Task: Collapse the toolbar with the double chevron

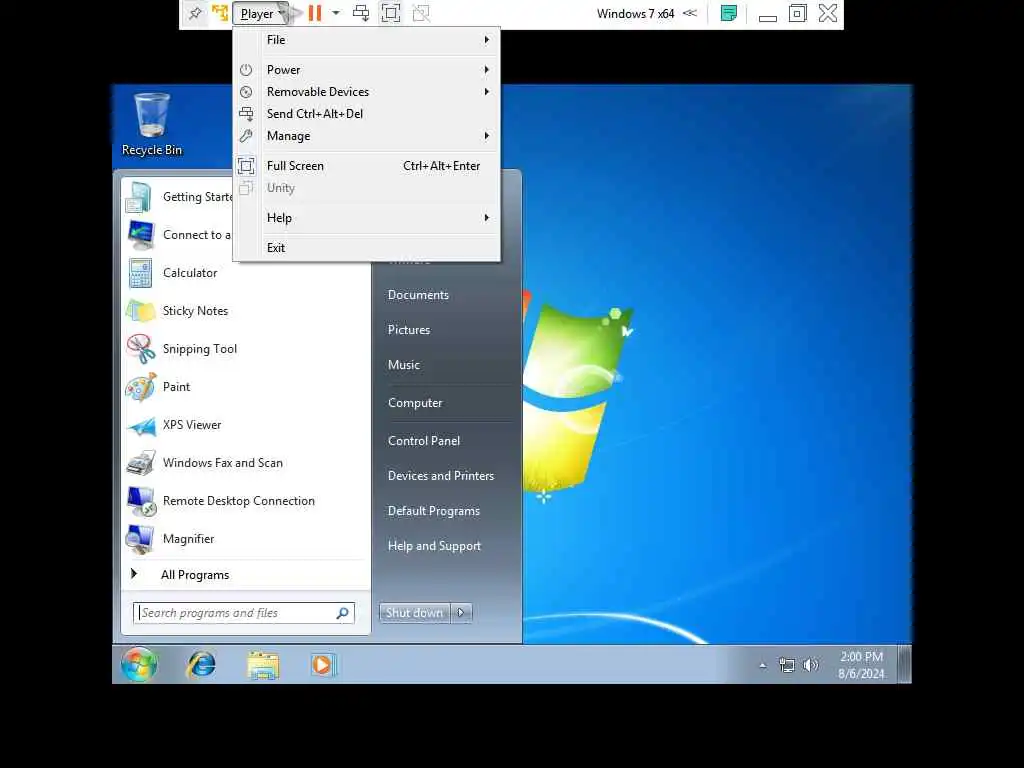Action: click(690, 13)
